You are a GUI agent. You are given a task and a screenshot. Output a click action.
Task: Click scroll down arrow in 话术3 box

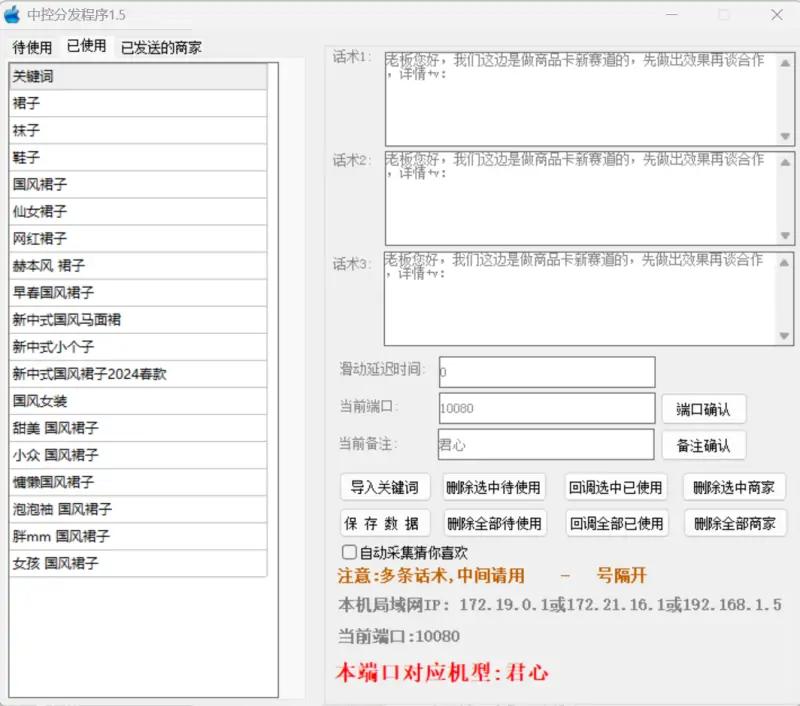pyautogui.click(x=786, y=337)
